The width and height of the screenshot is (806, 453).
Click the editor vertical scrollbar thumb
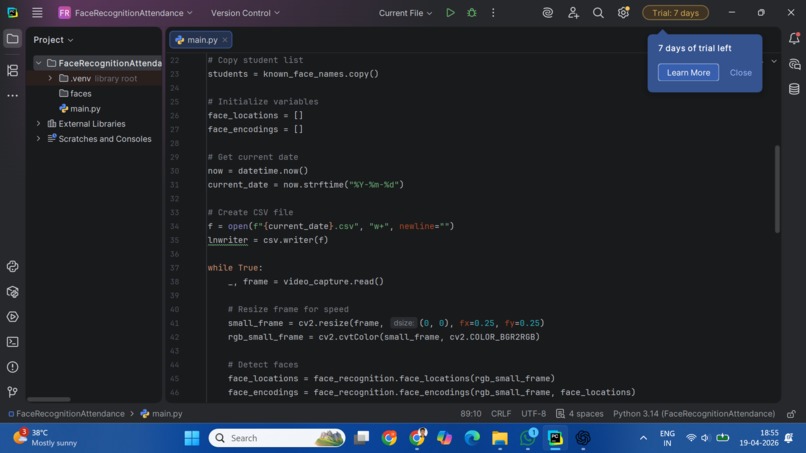click(x=777, y=189)
